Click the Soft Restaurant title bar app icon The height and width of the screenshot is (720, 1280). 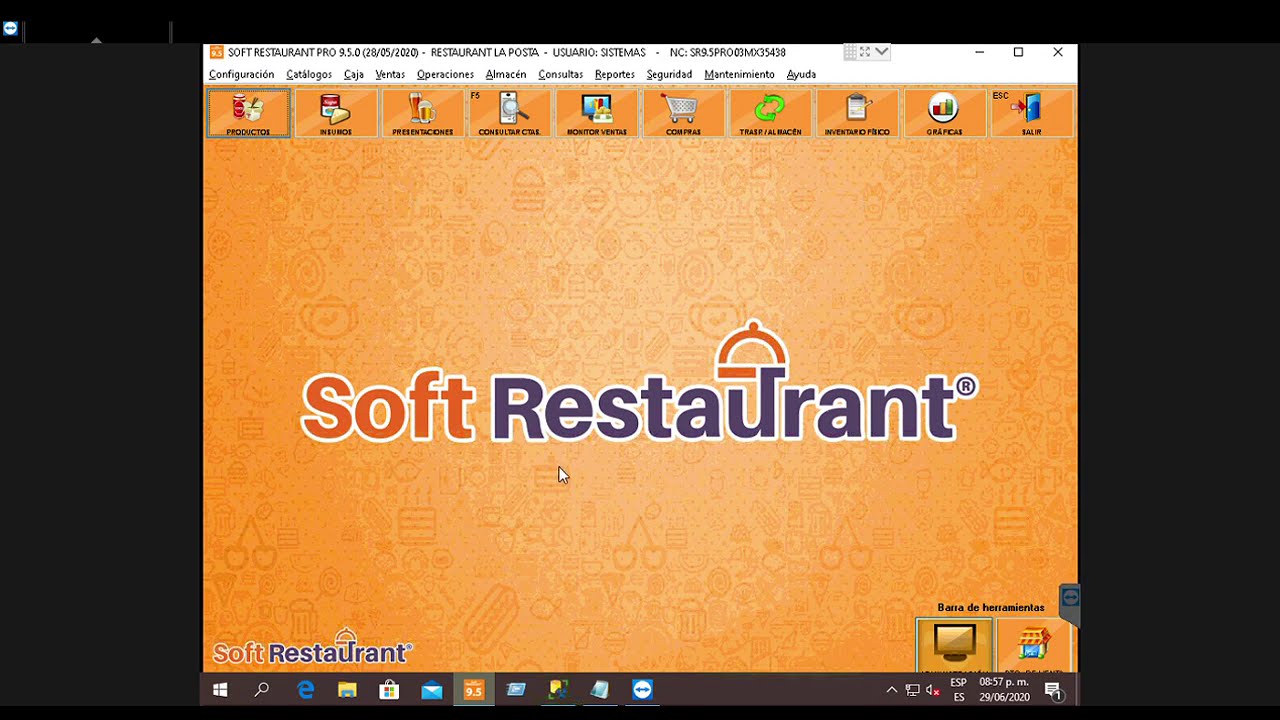[x=216, y=52]
